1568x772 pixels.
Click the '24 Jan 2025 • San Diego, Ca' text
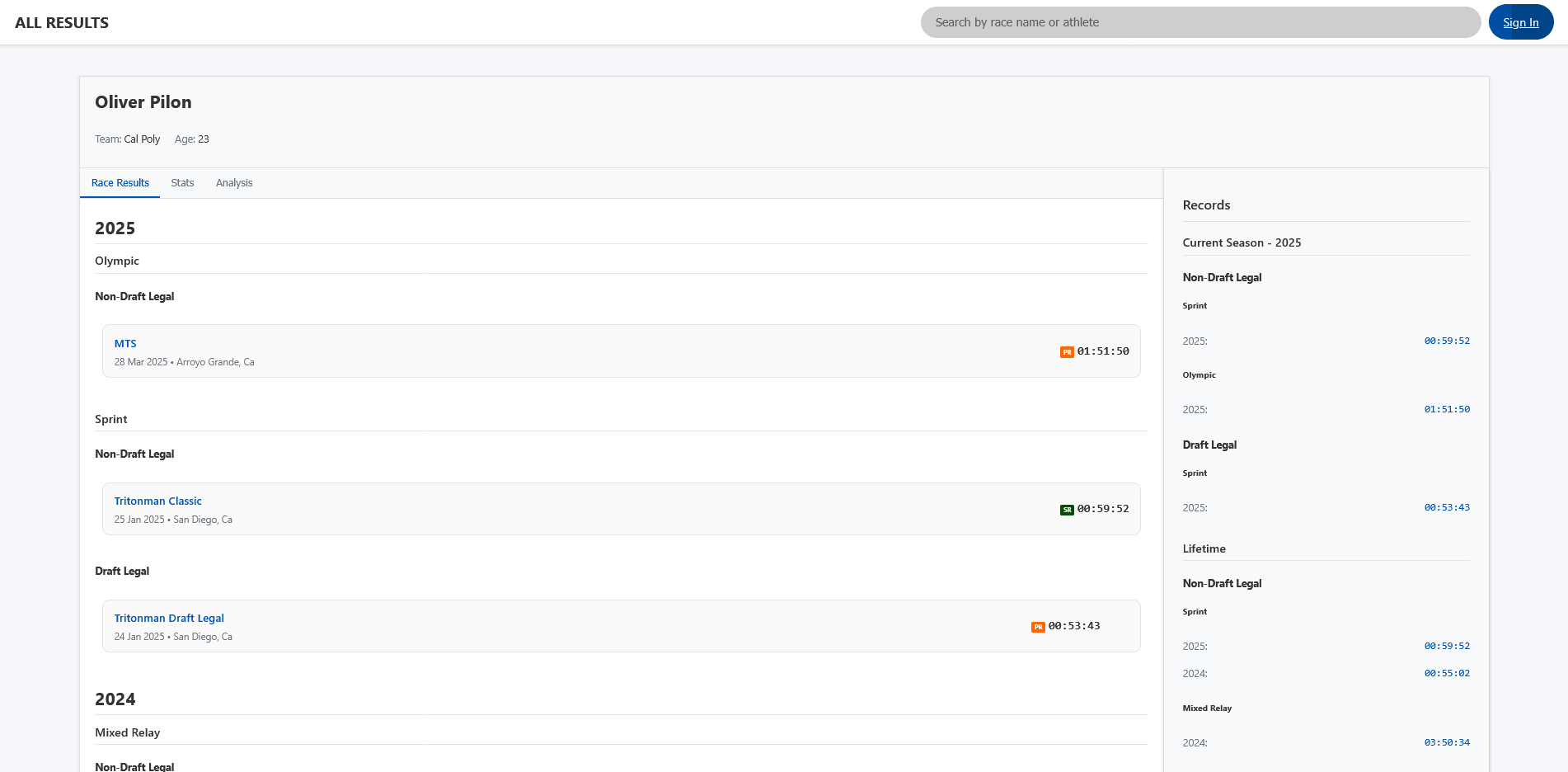pyautogui.click(x=173, y=637)
